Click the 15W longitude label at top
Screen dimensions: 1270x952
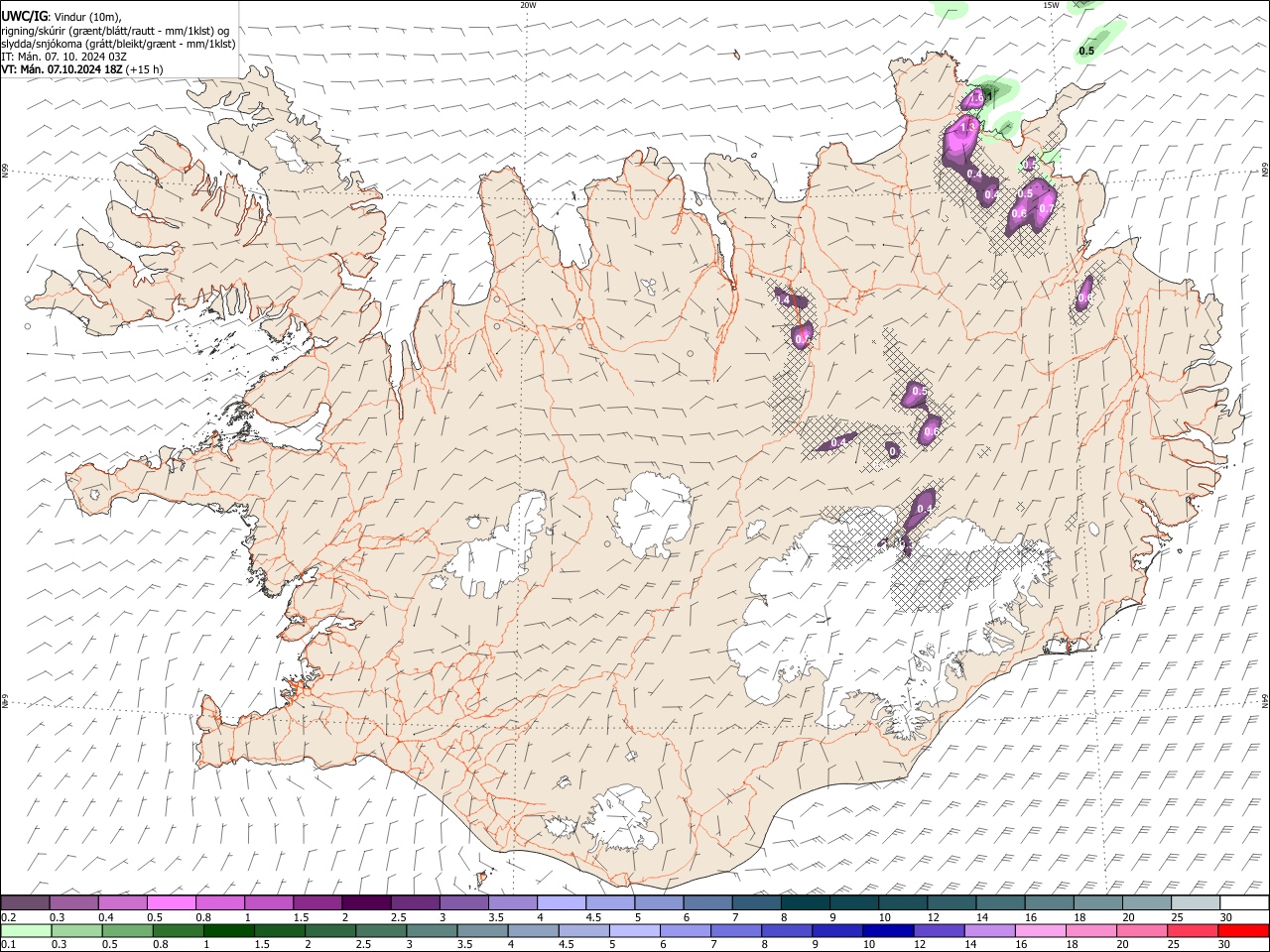click(x=1050, y=5)
